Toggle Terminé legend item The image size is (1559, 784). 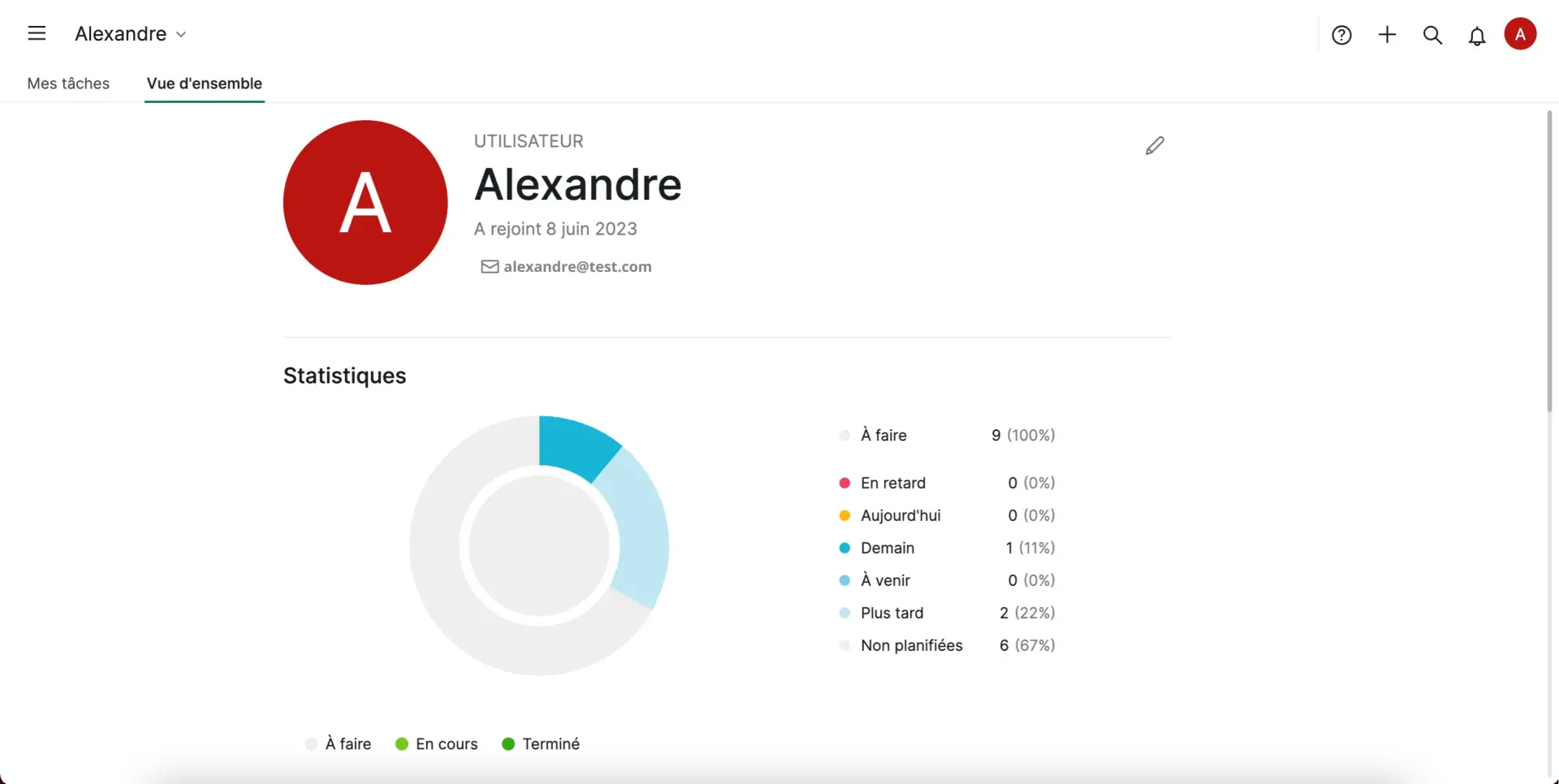pyautogui.click(x=541, y=744)
